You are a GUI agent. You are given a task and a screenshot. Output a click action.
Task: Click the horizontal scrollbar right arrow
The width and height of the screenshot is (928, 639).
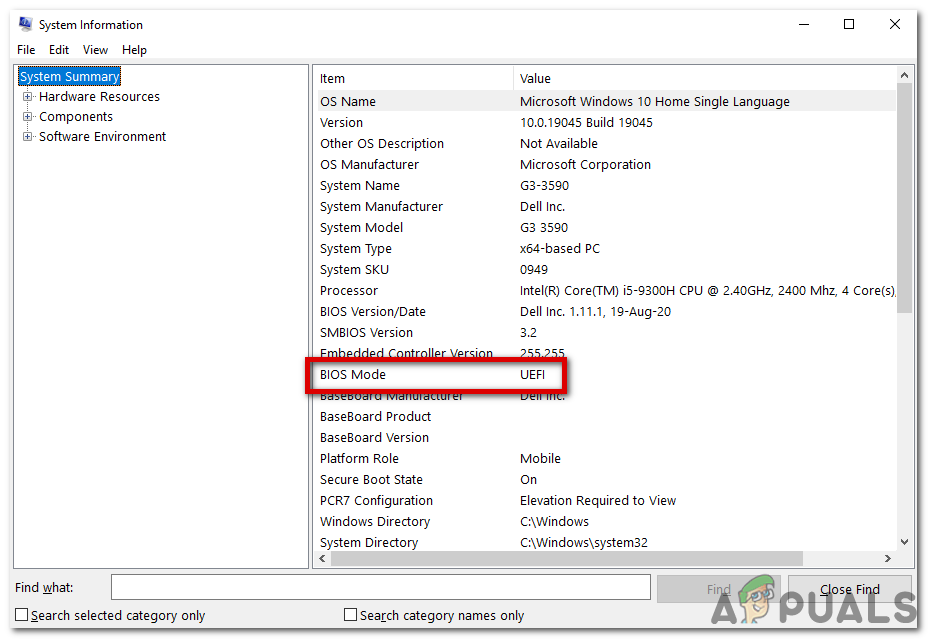click(888, 559)
